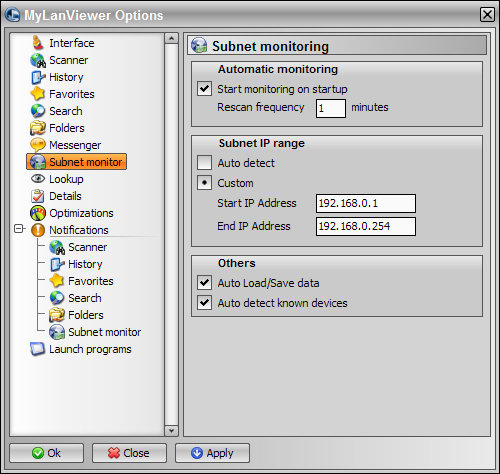Click the sidebar scroll down arrow
500x474 pixels.
click(x=171, y=431)
